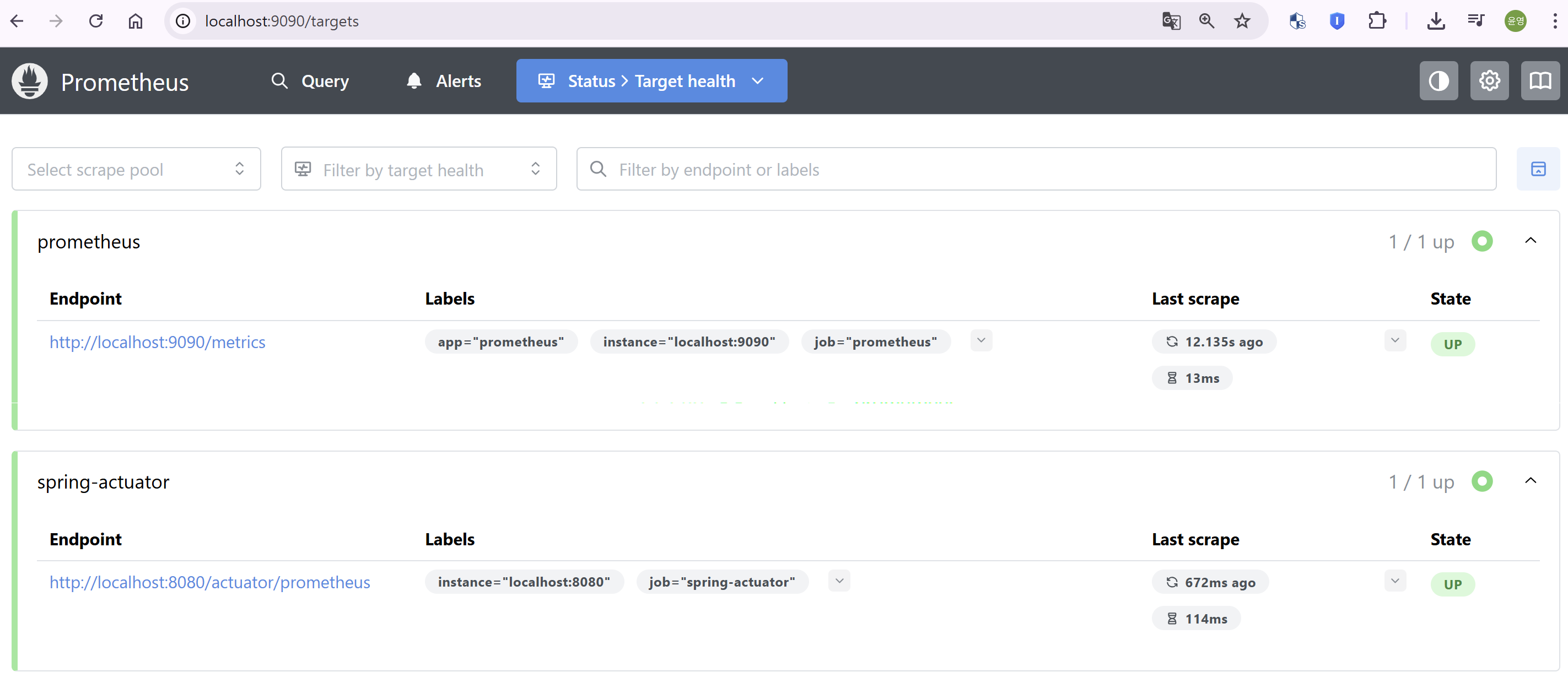Open http://localhost:8080/actuator/prometheus endpoint link
1568x683 pixels.
click(x=209, y=582)
